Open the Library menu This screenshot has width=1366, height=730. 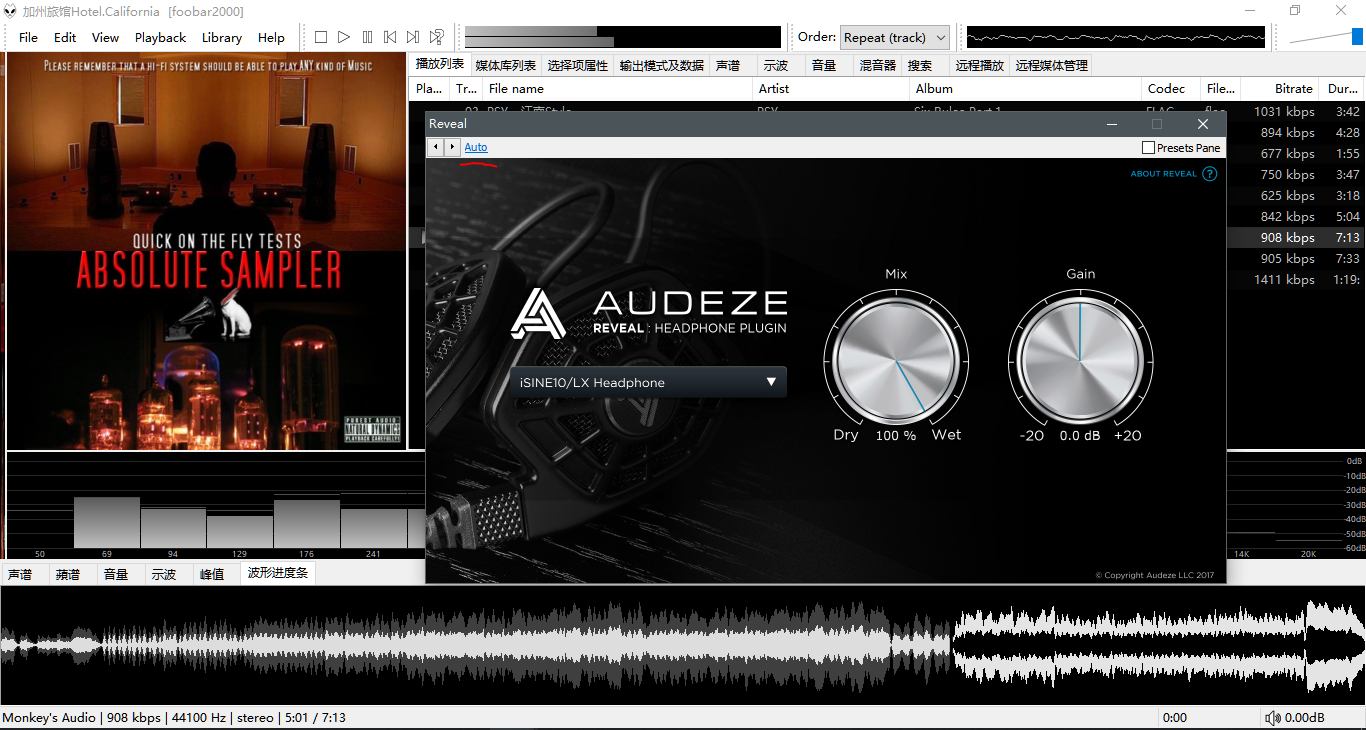click(221, 37)
